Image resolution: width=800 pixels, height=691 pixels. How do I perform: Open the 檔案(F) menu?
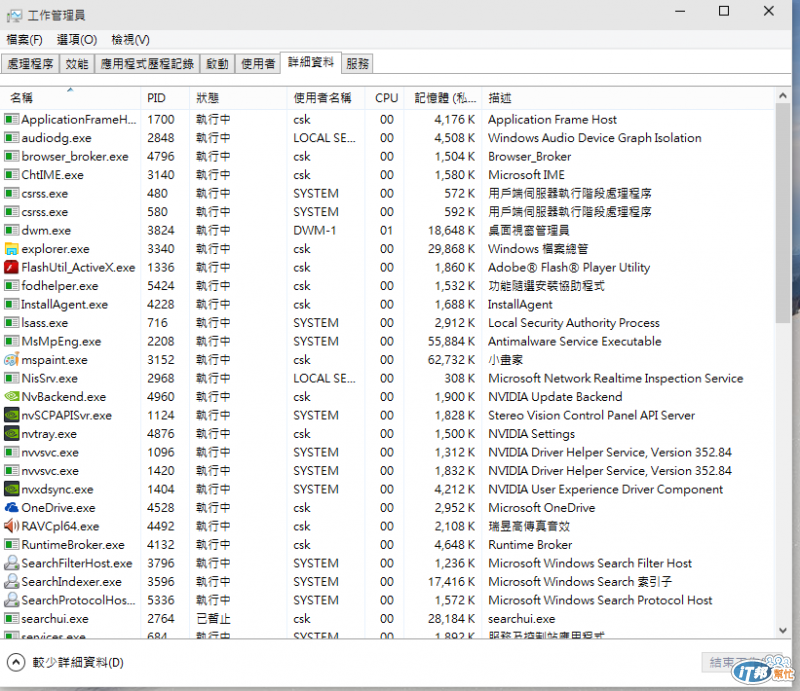point(24,39)
